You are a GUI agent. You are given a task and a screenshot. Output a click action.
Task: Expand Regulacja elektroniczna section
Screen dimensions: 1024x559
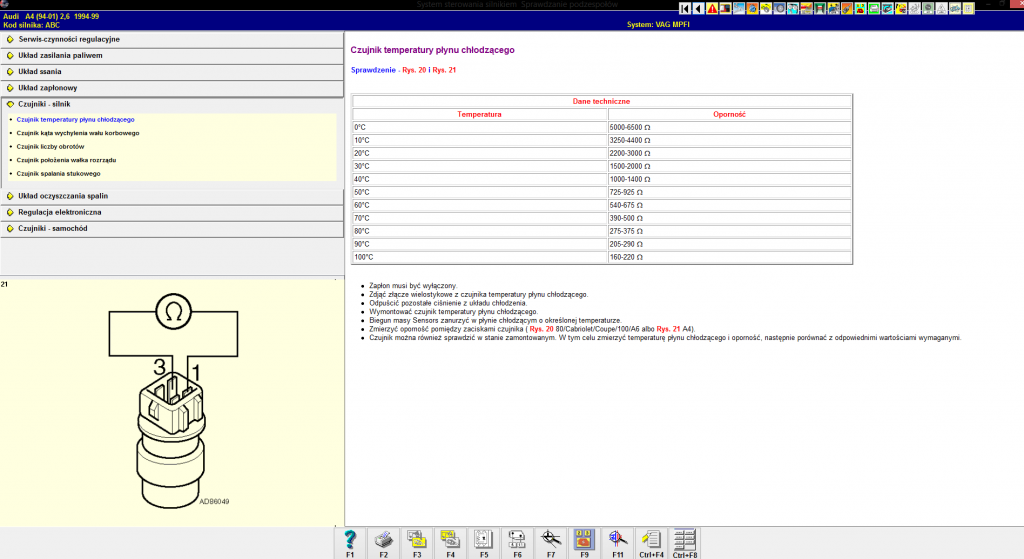[172, 212]
